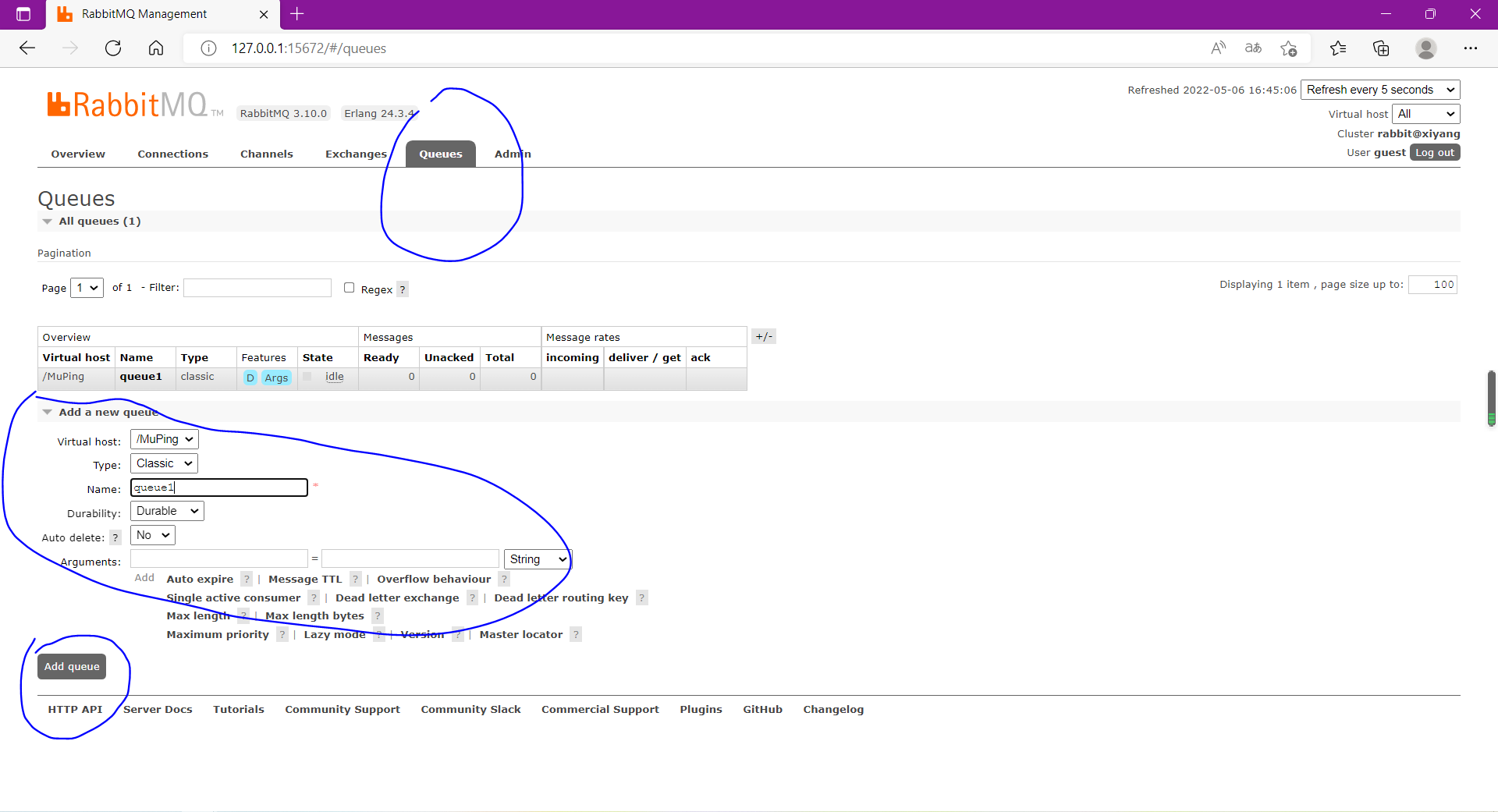Switch to the Connections tab
The height and width of the screenshot is (812, 1498).
click(173, 154)
